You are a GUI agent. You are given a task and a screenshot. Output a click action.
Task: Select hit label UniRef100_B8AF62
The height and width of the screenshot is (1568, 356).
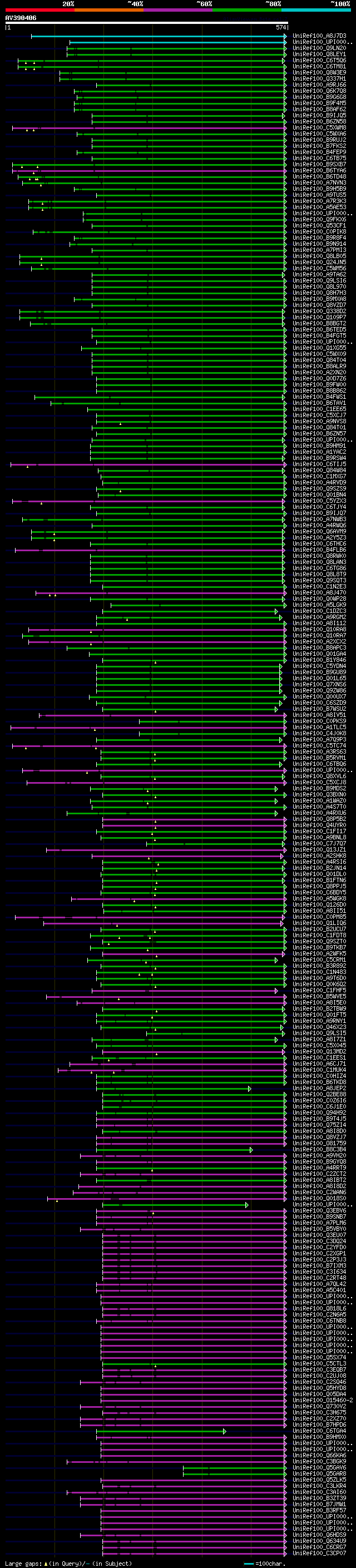319,109
